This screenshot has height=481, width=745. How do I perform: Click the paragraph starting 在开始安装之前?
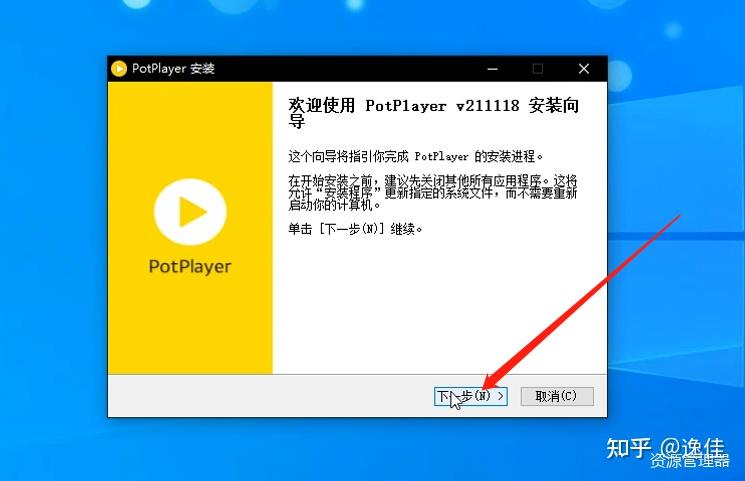coord(433,193)
